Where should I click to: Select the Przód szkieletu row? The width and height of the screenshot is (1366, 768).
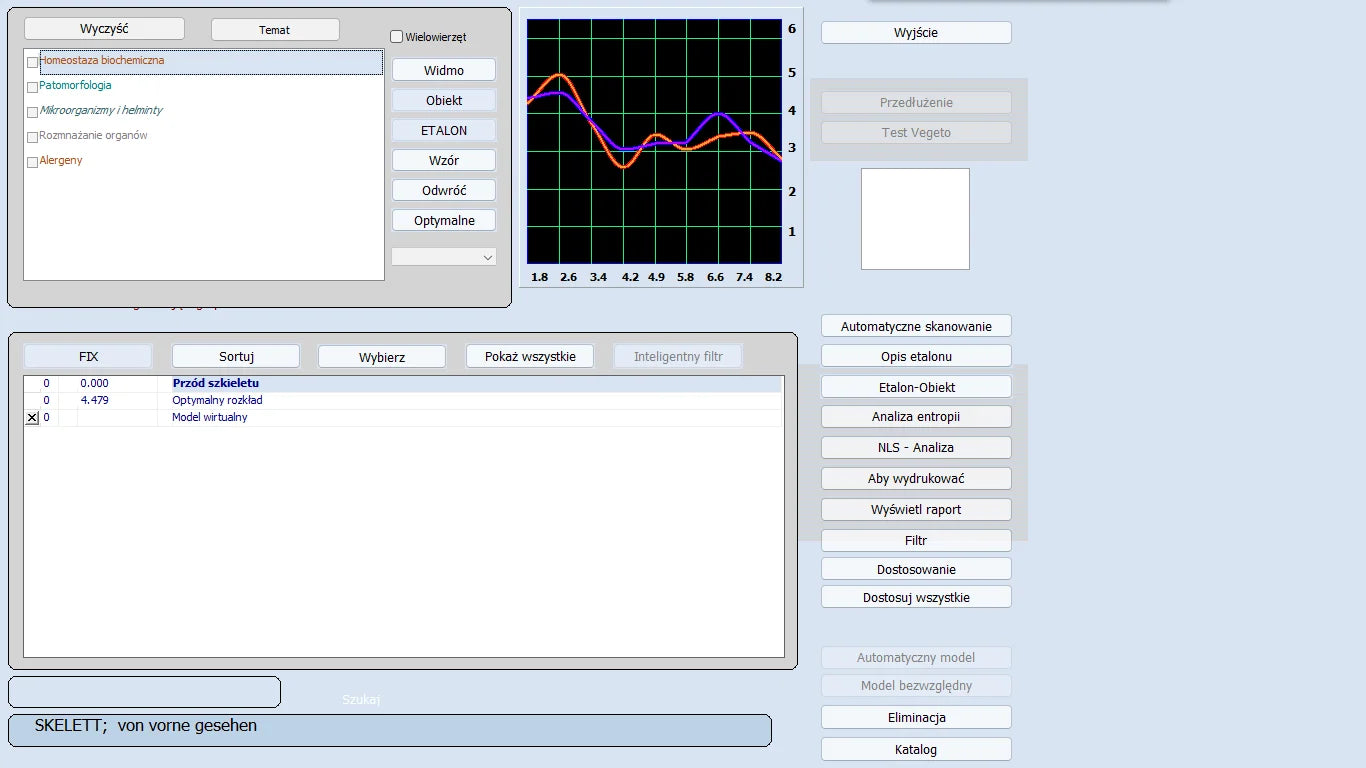click(x=216, y=383)
